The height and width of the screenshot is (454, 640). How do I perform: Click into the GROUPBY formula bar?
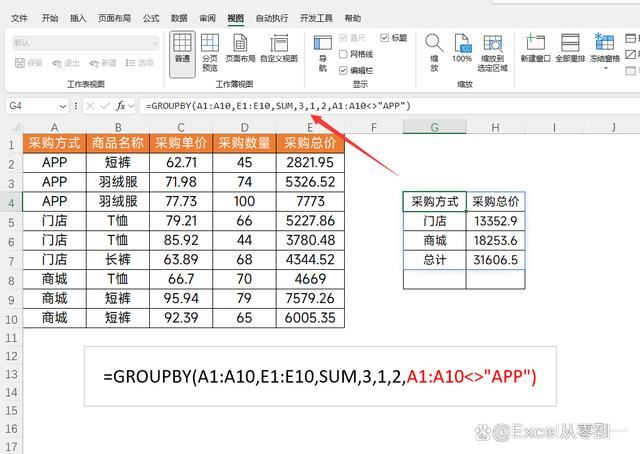(x=388, y=106)
